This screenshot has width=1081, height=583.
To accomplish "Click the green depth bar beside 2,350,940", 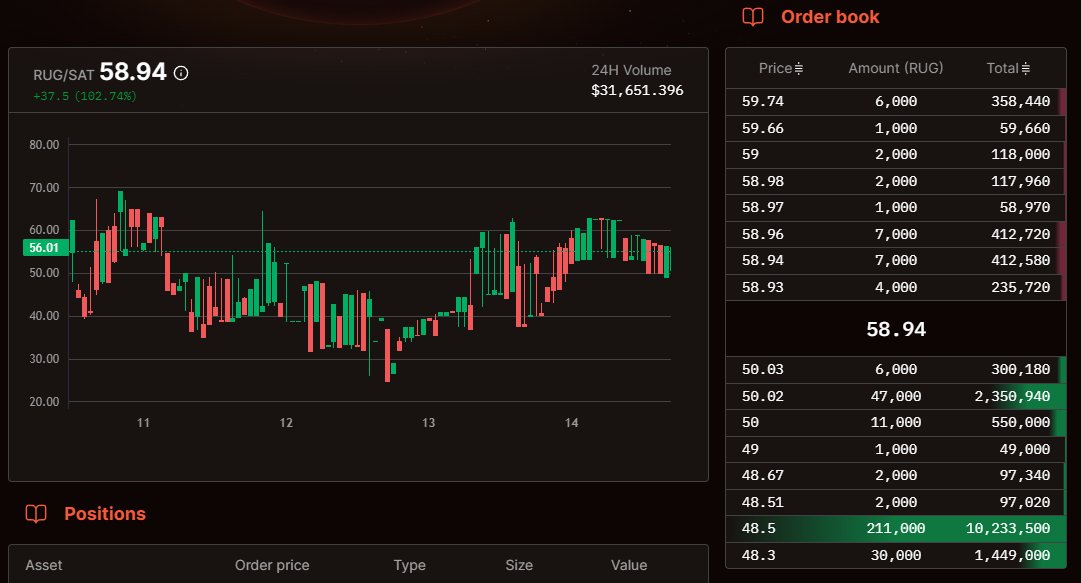I will point(1057,396).
